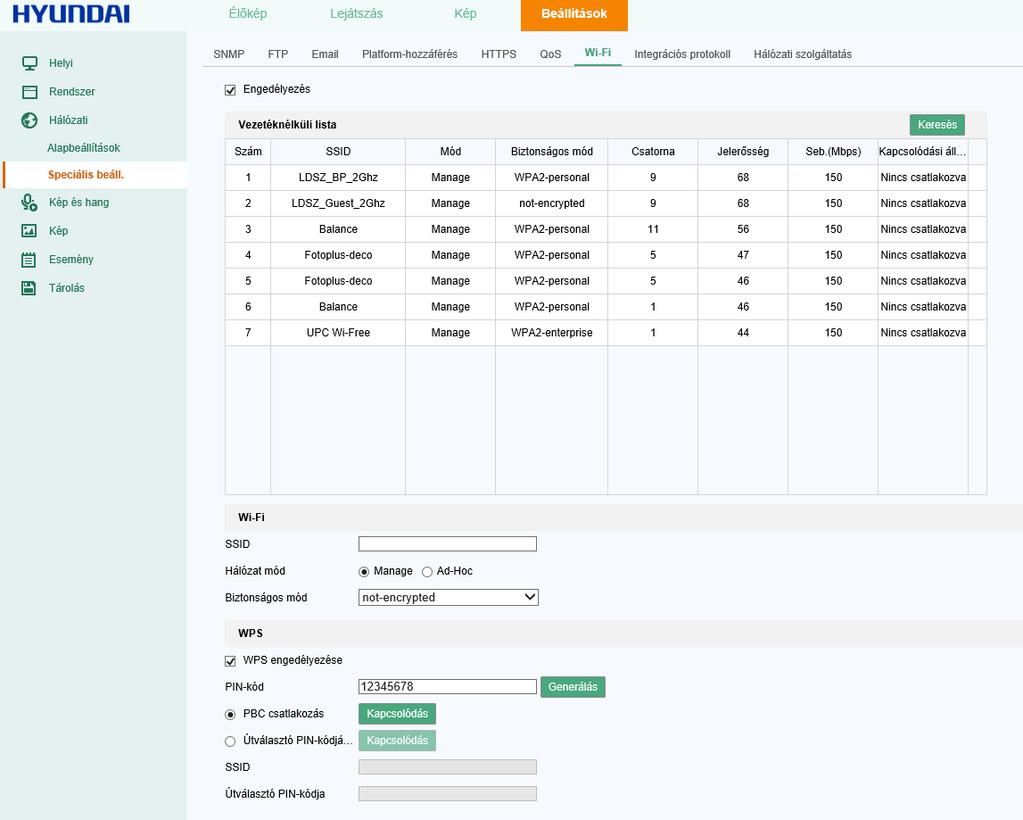Viewport: 1023px width, 820px height.
Task: Select Fotoplus-deco row number 4
Action: pos(605,255)
